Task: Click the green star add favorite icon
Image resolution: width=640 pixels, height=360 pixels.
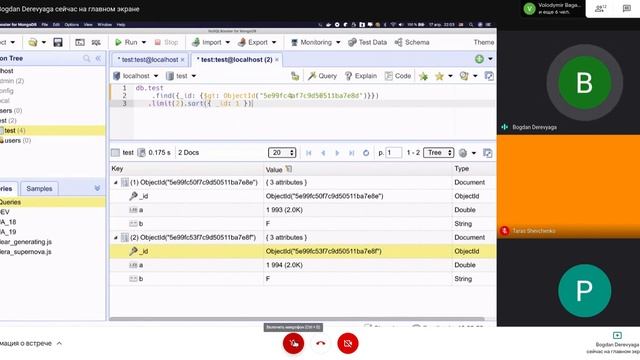Action: 423,76
